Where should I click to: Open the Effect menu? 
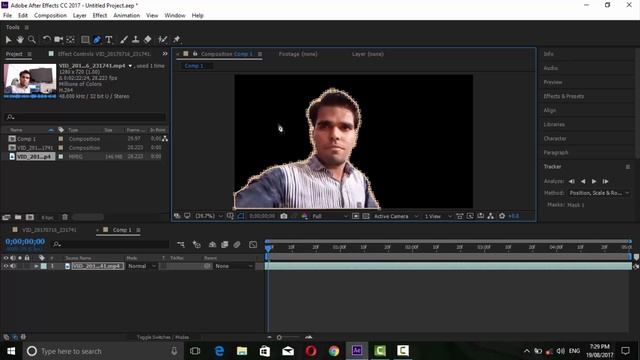(100, 16)
